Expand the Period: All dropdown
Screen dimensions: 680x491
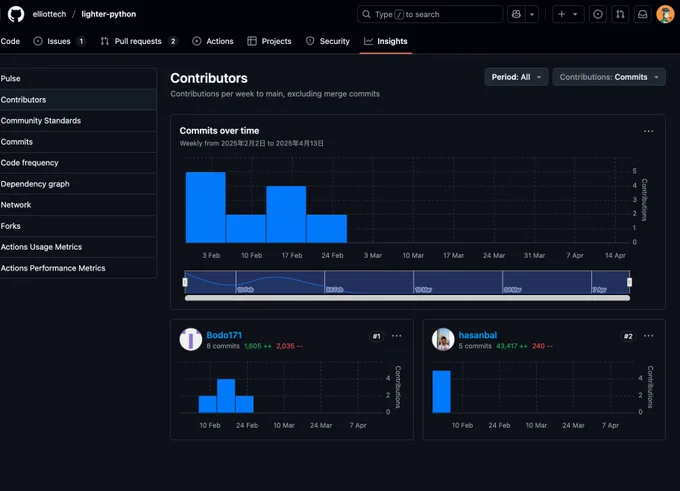(516, 77)
